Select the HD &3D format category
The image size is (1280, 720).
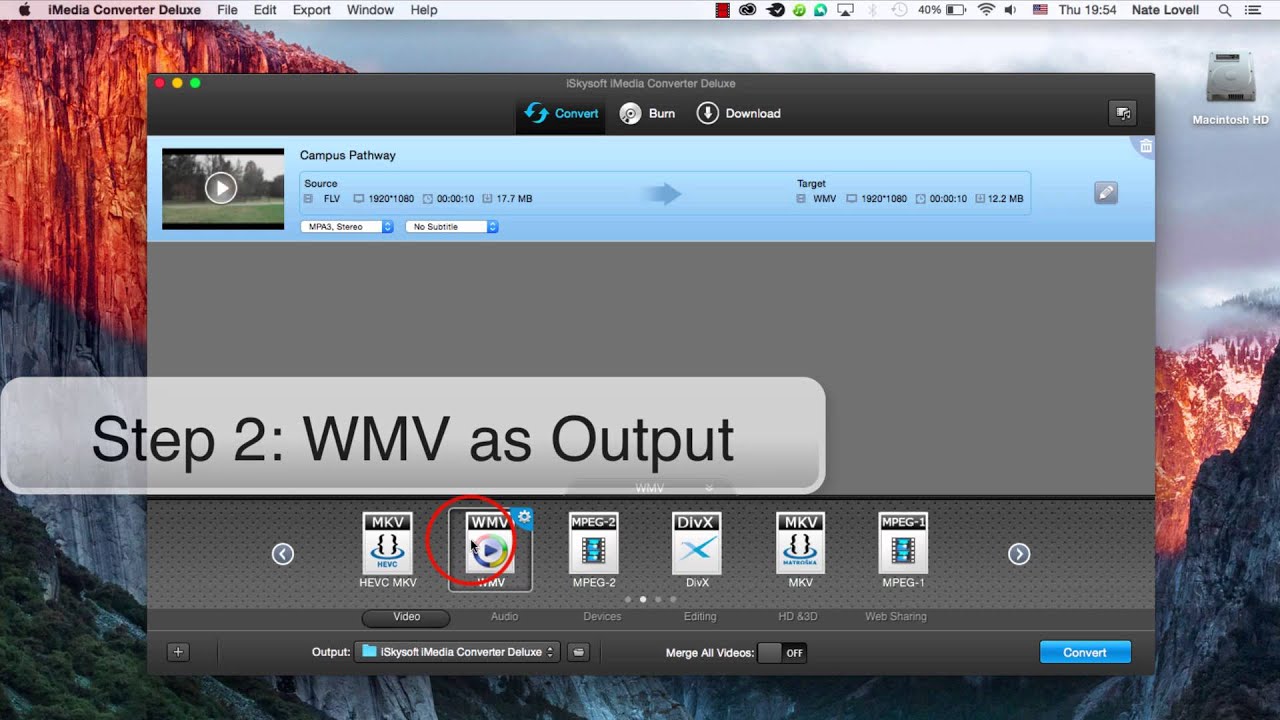point(798,617)
